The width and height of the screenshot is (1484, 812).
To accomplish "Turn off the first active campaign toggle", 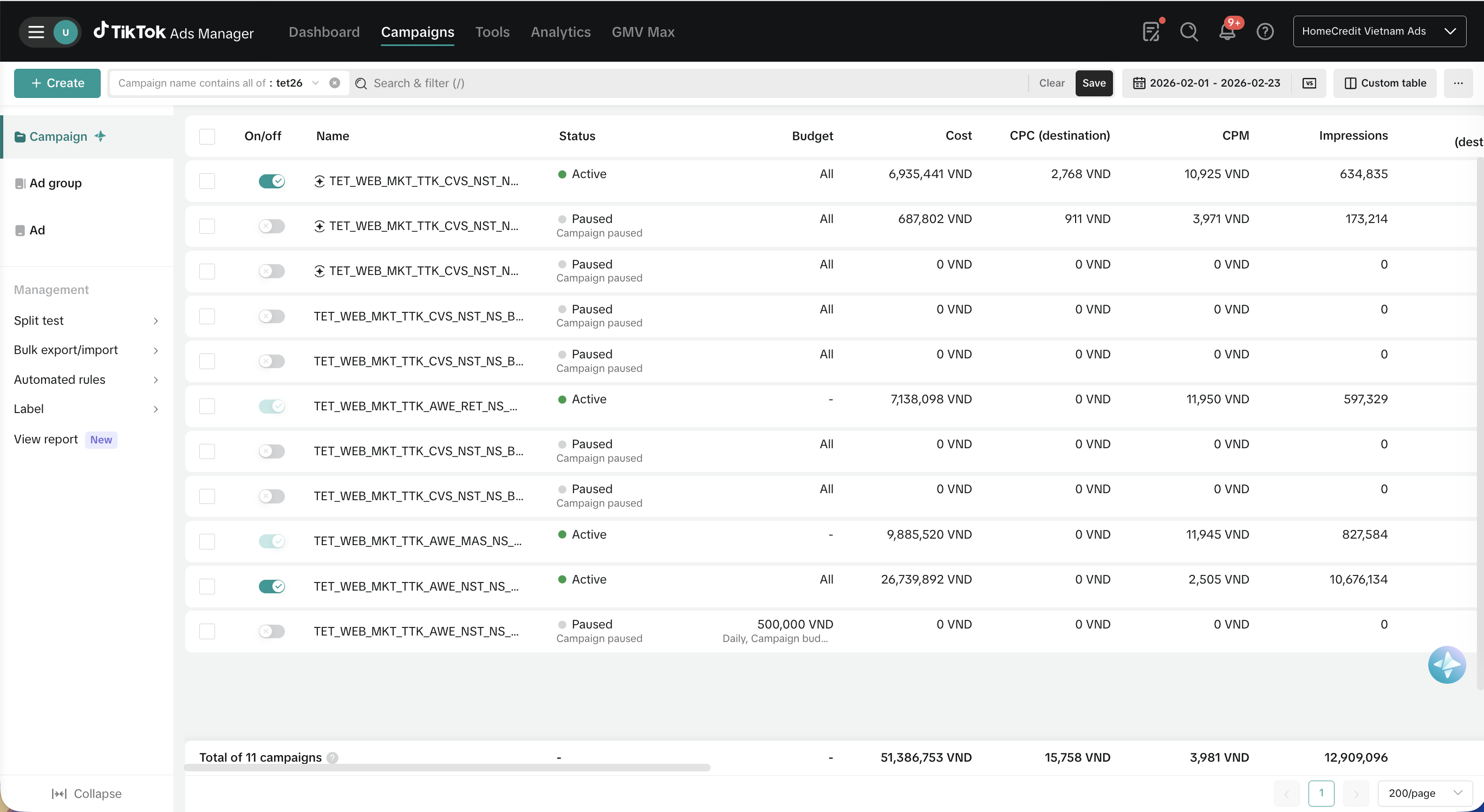I will tap(271, 181).
